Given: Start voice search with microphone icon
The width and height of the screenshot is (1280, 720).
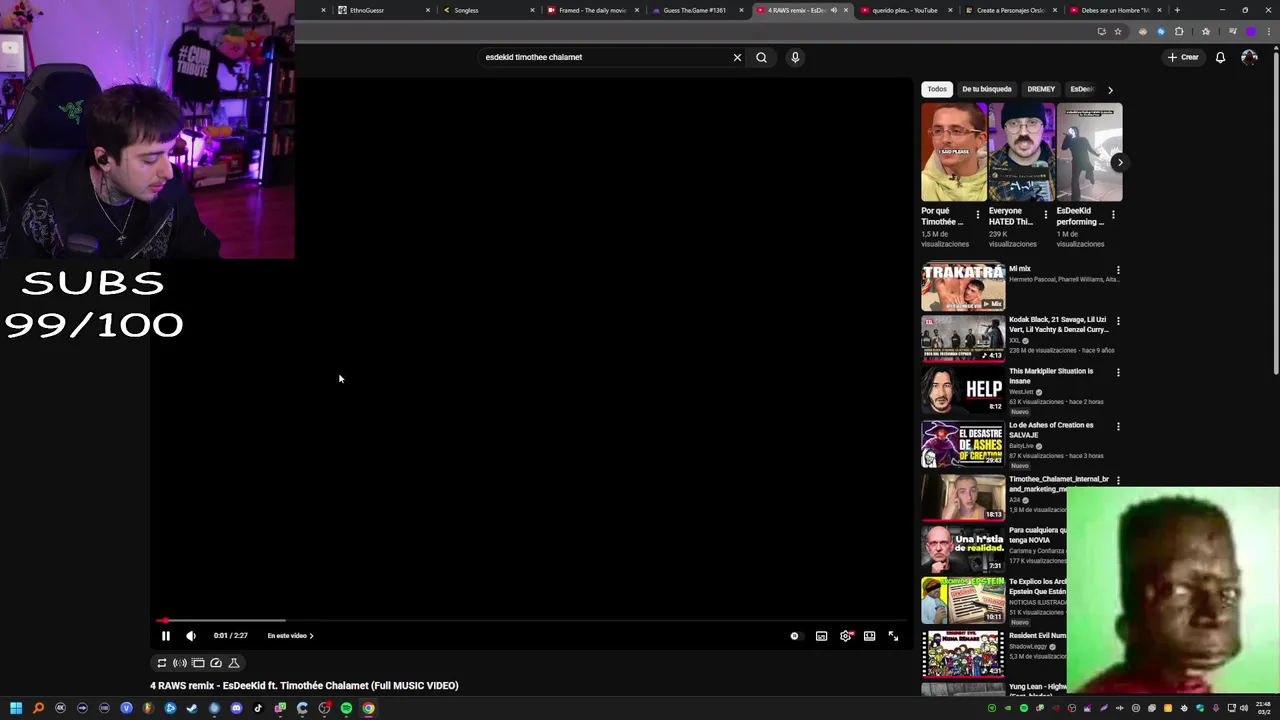Looking at the screenshot, I should tap(795, 57).
